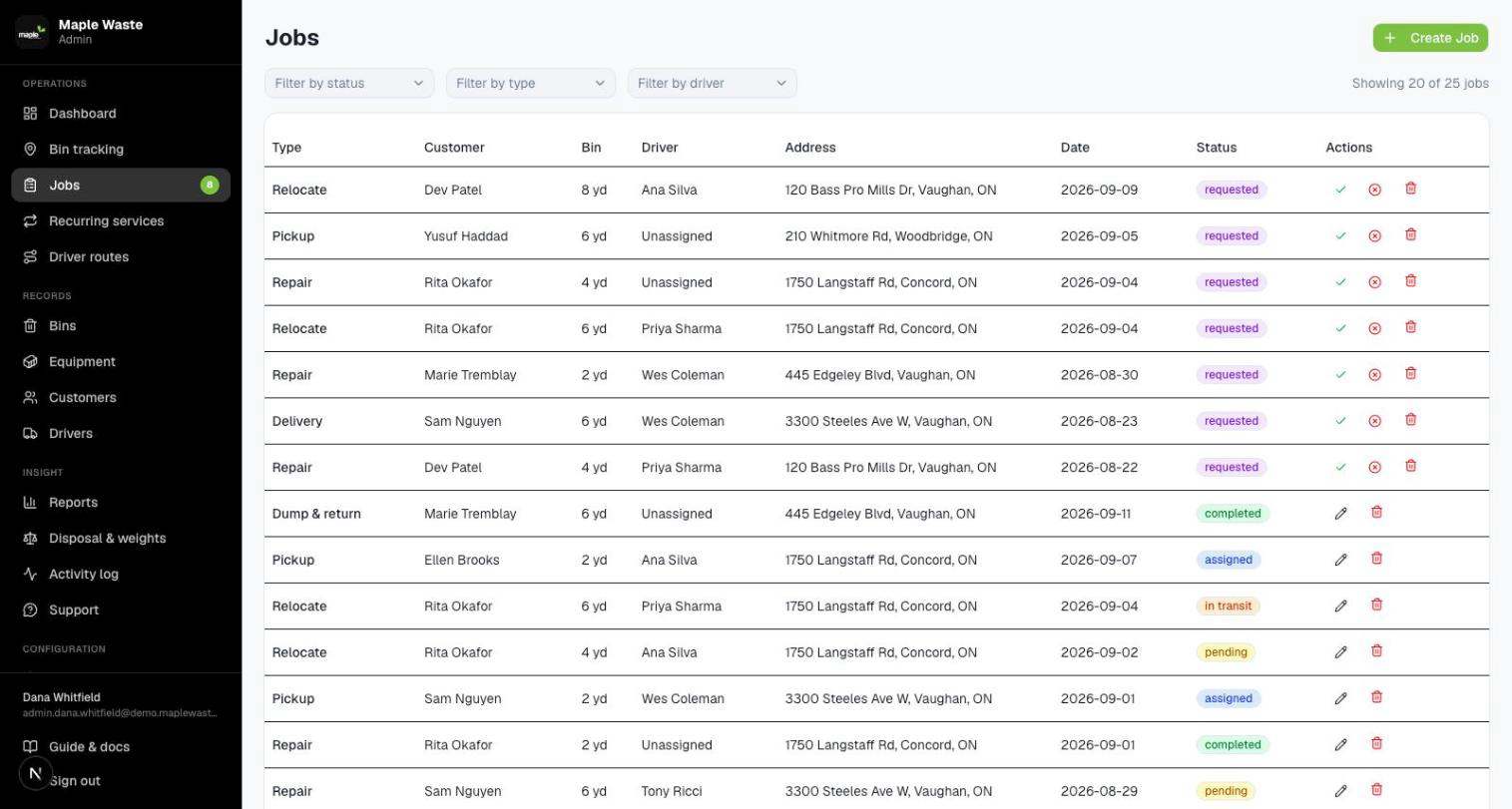Image resolution: width=1512 pixels, height=809 pixels.
Task: Open Driver routes page
Action: tap(121, 257)
